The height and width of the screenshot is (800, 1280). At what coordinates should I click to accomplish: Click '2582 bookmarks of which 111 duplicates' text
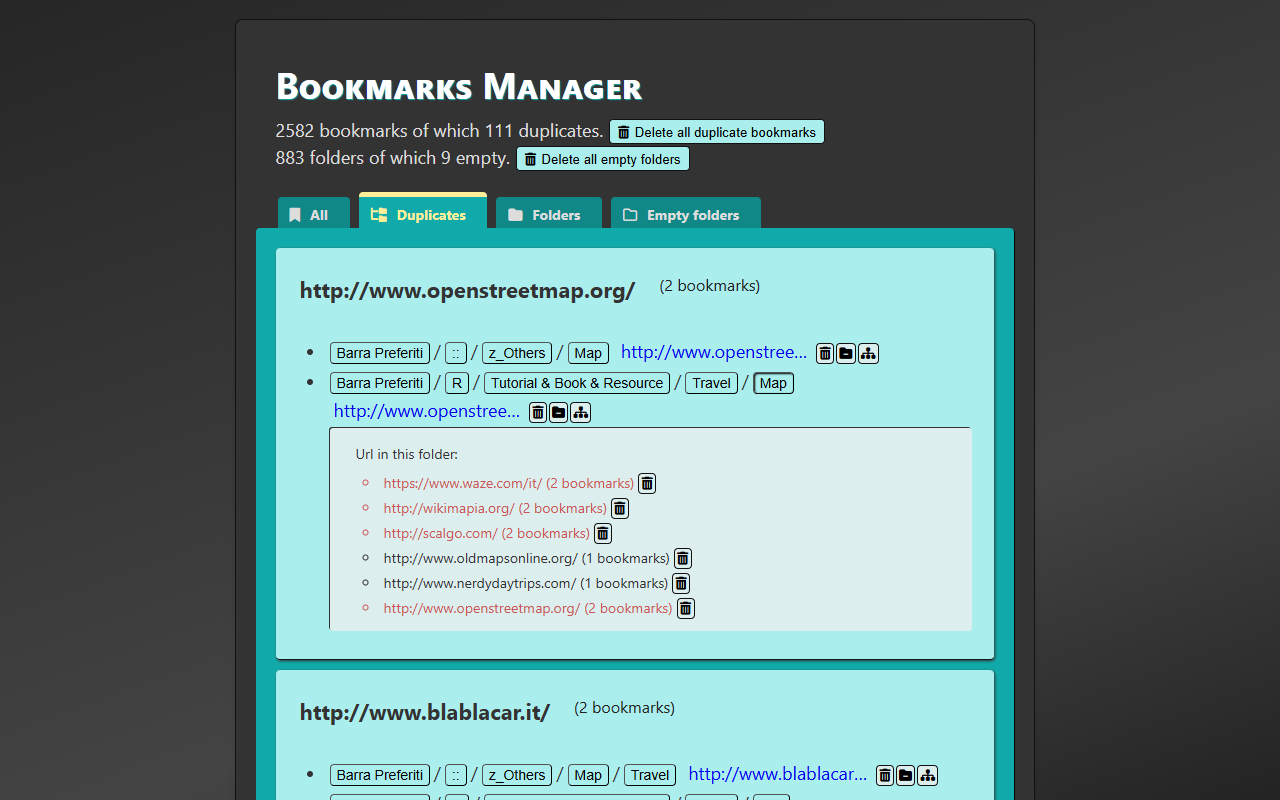pos(439,131)
